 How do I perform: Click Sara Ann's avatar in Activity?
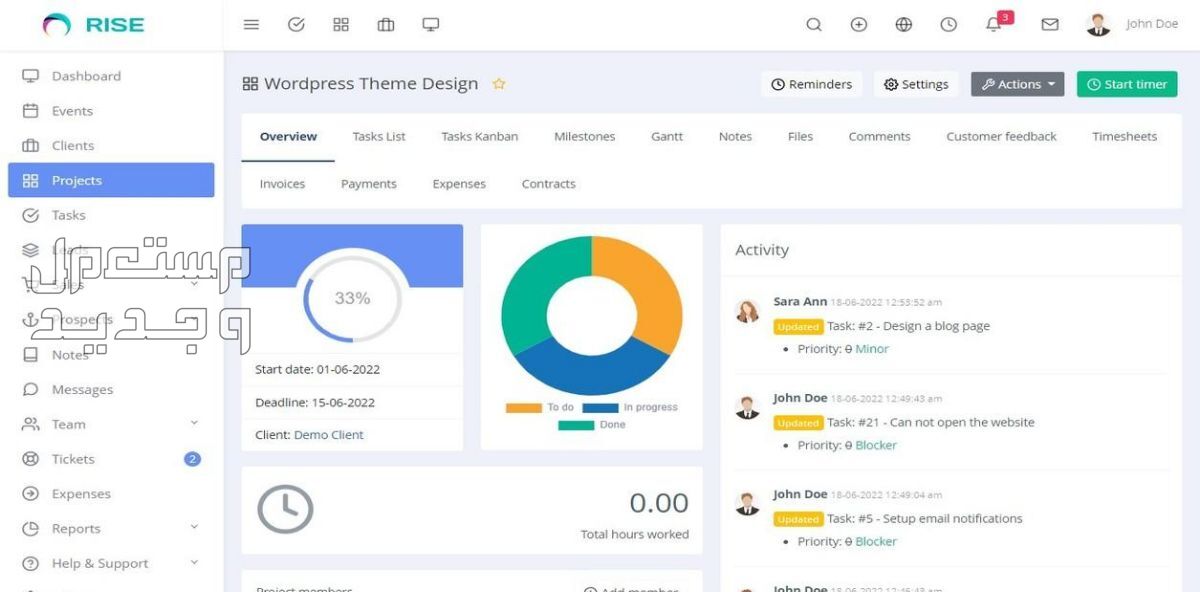(747, 311)
